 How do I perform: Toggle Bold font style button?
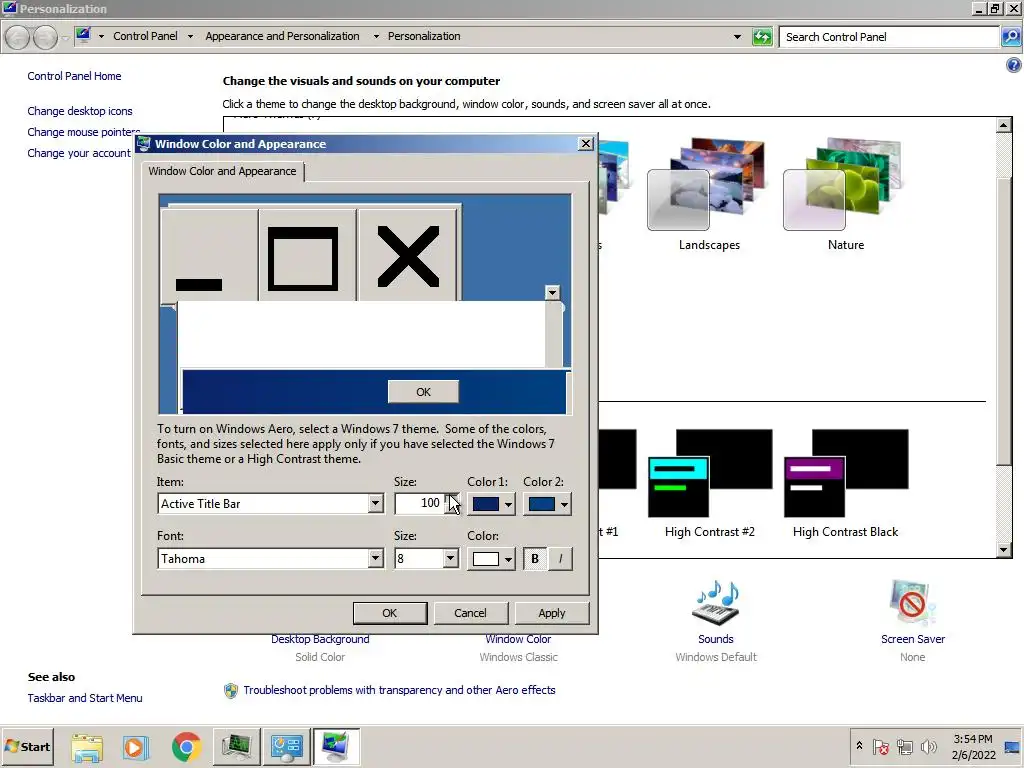coord(535,559)
